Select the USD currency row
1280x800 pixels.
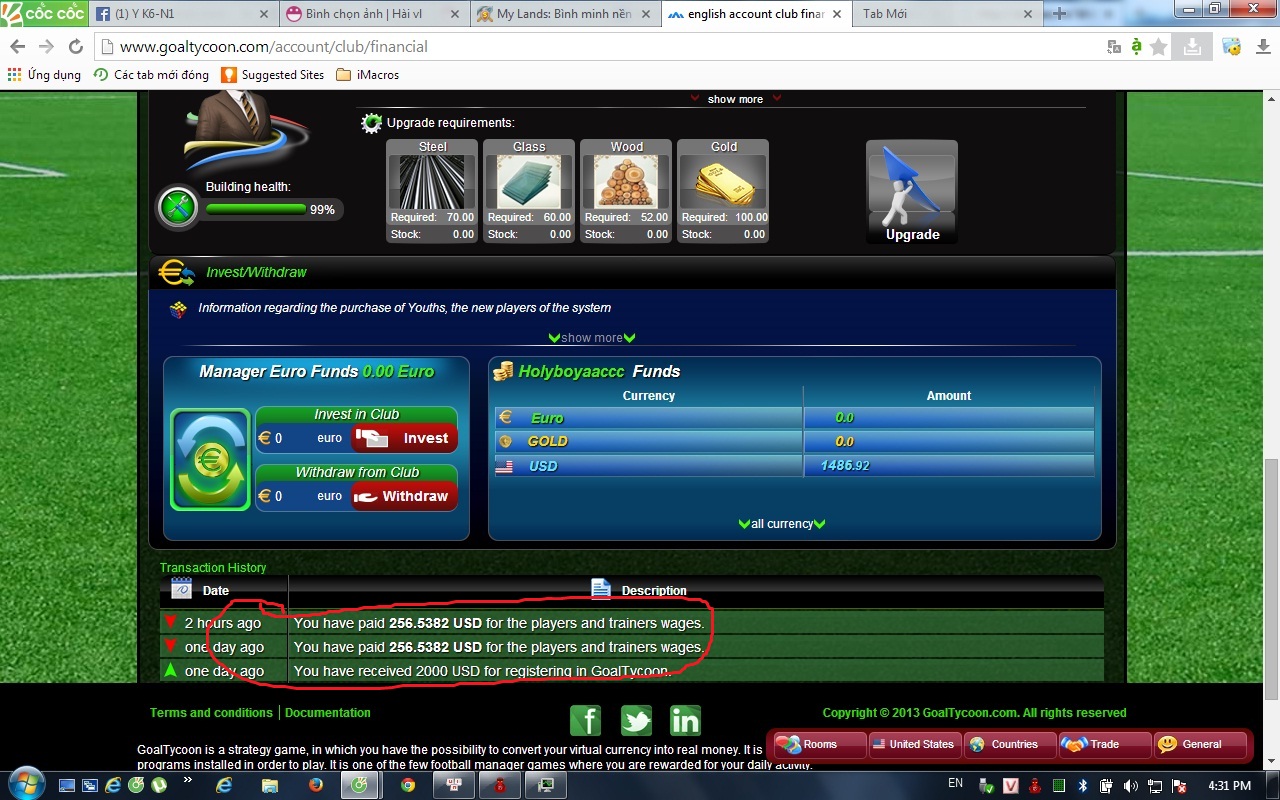(x=794, y=466)
